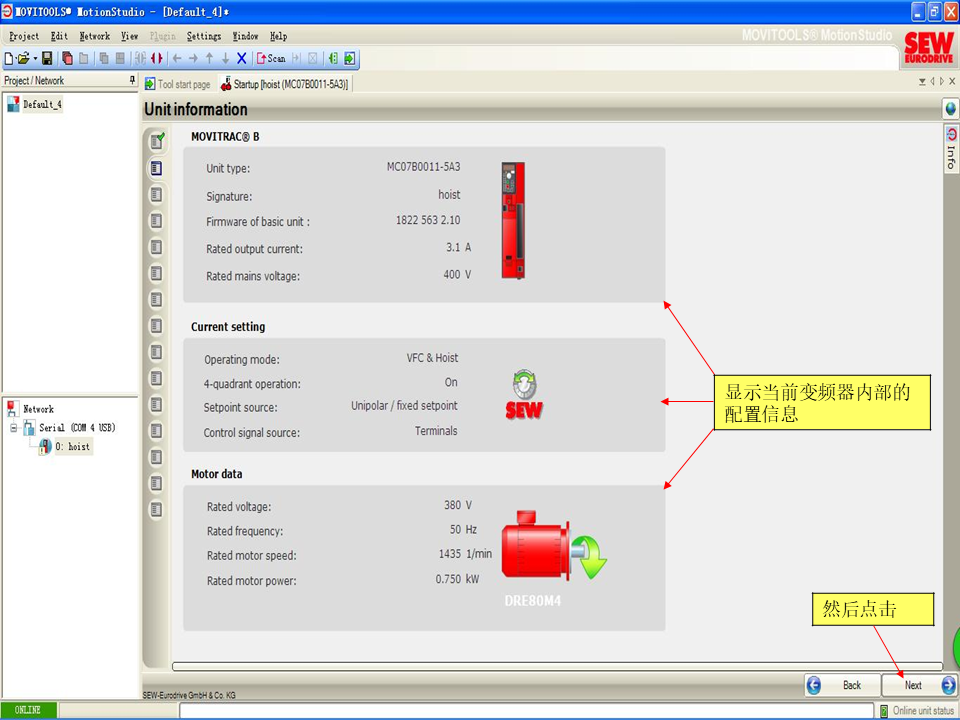Click the New project toolbar icon

click(x=9, y=59)
